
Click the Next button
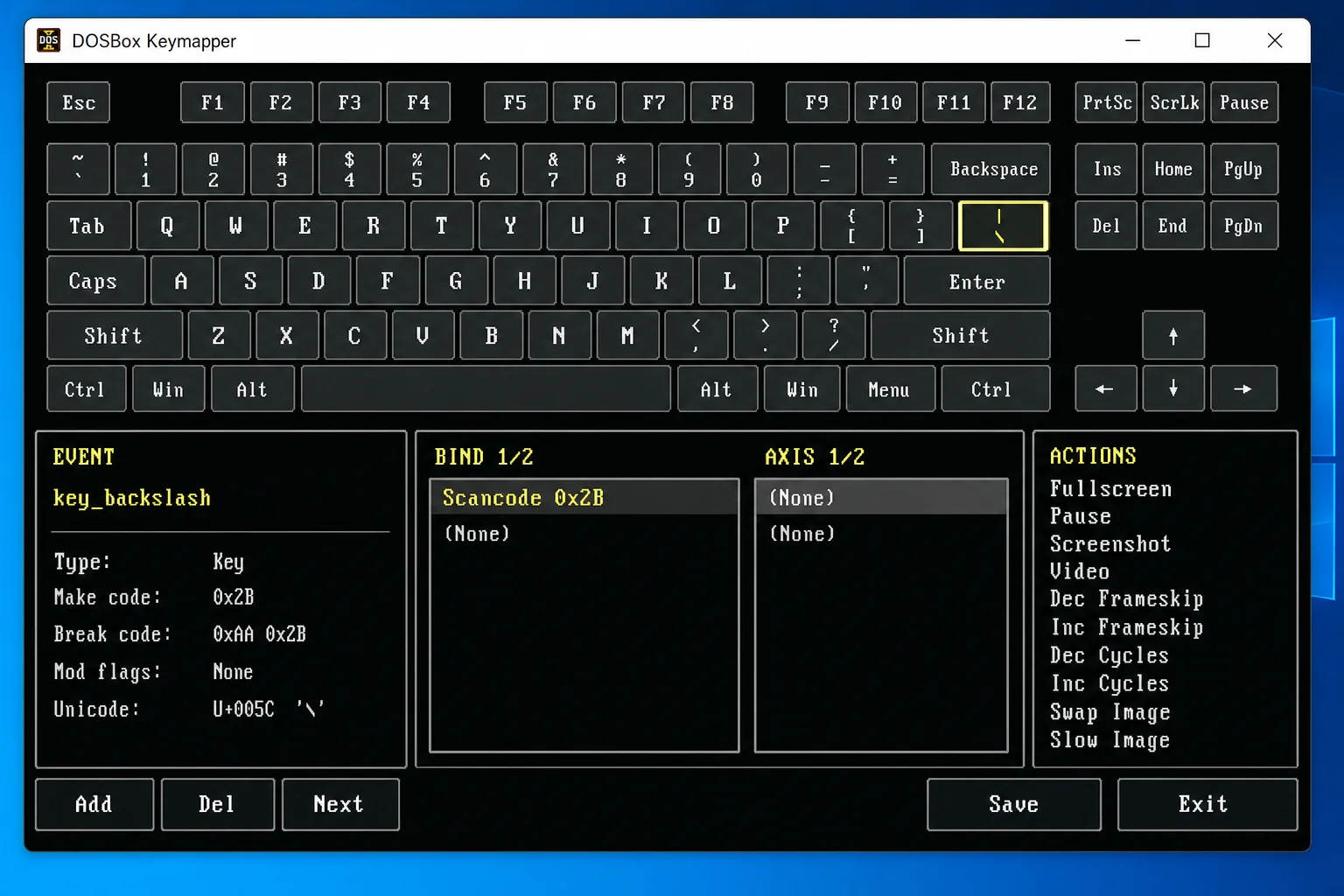[339, 804]
